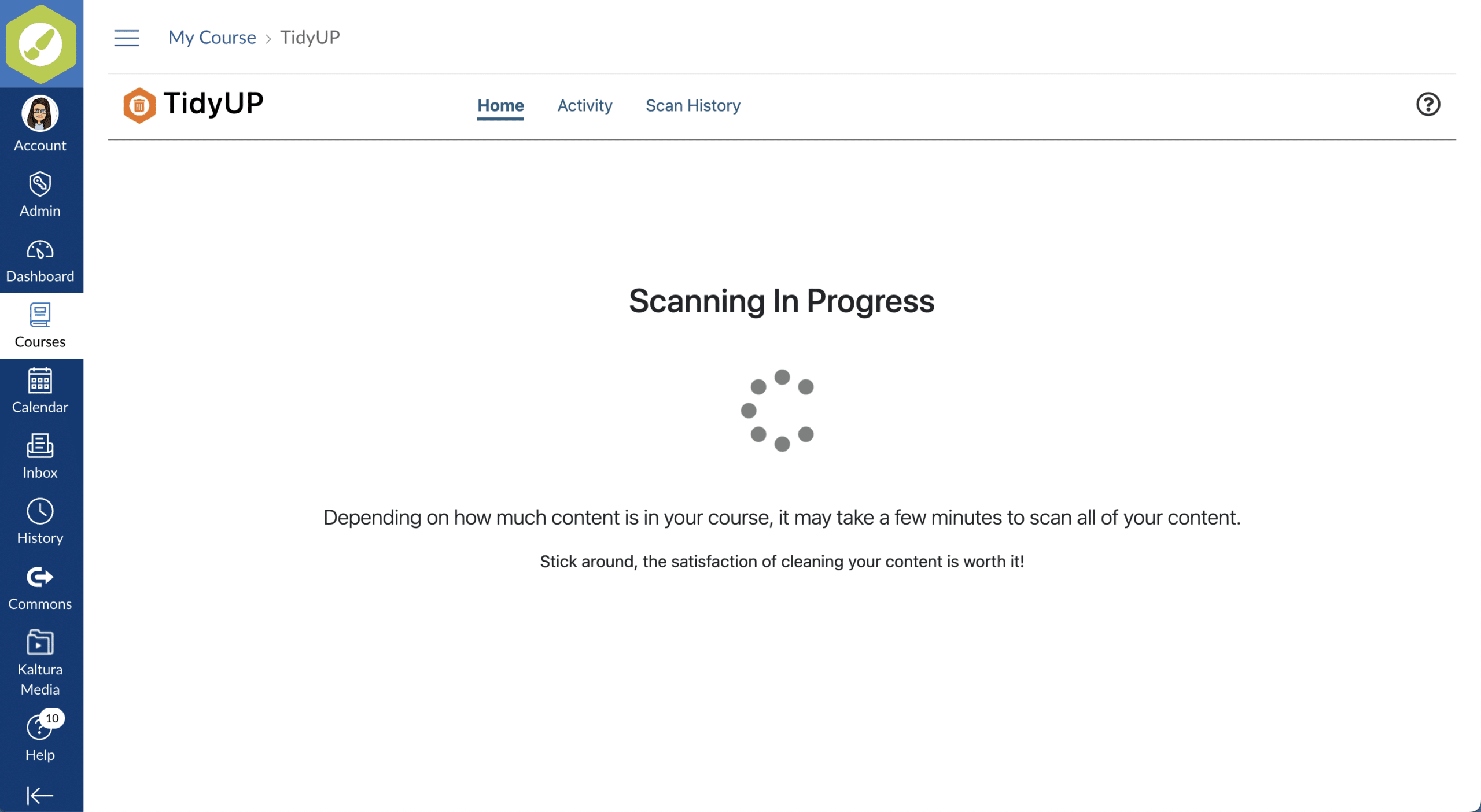Open Commons from the sidebar
This screenshot has width=1481, height=812.
pos(40,577)
